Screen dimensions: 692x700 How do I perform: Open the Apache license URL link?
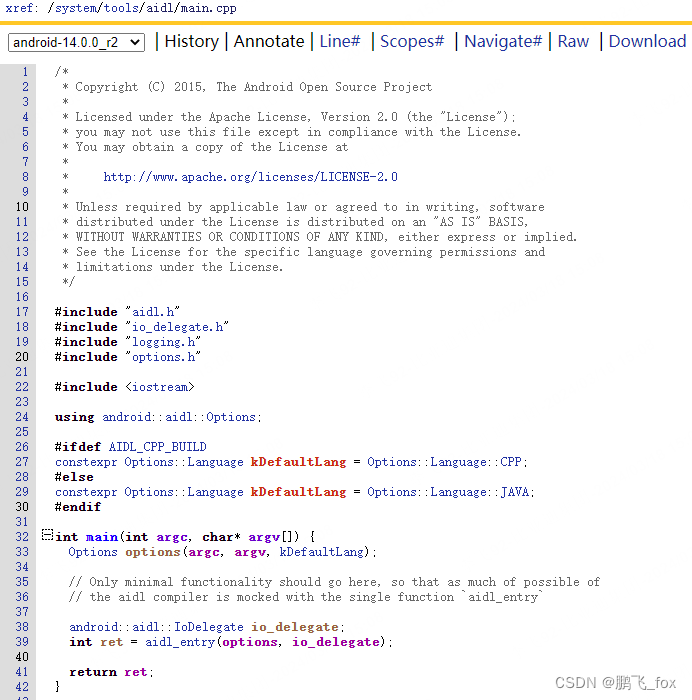250,177
